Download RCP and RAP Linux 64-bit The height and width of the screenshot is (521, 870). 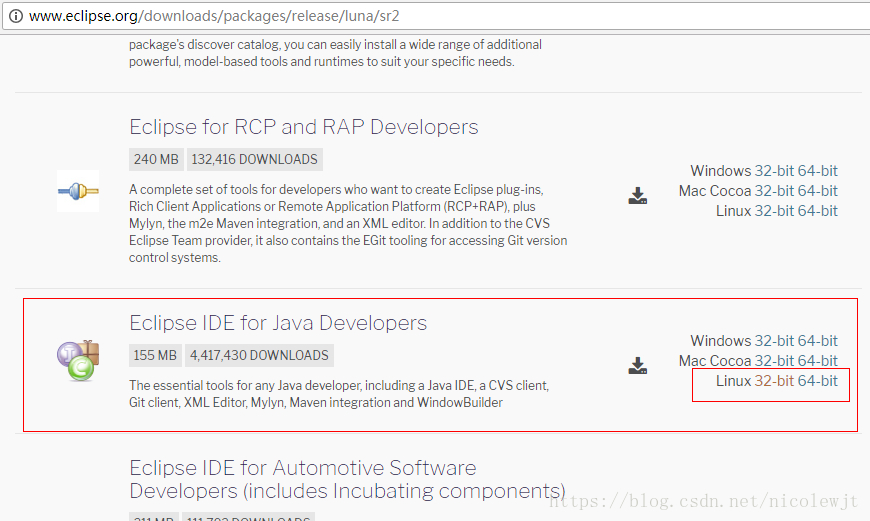click(817, 211)
